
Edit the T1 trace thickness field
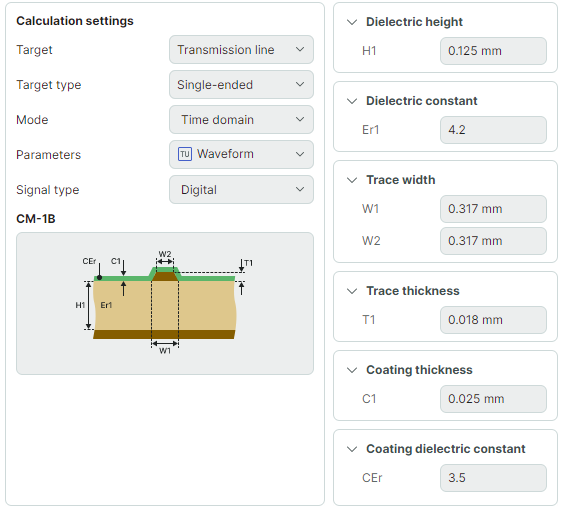493,320
